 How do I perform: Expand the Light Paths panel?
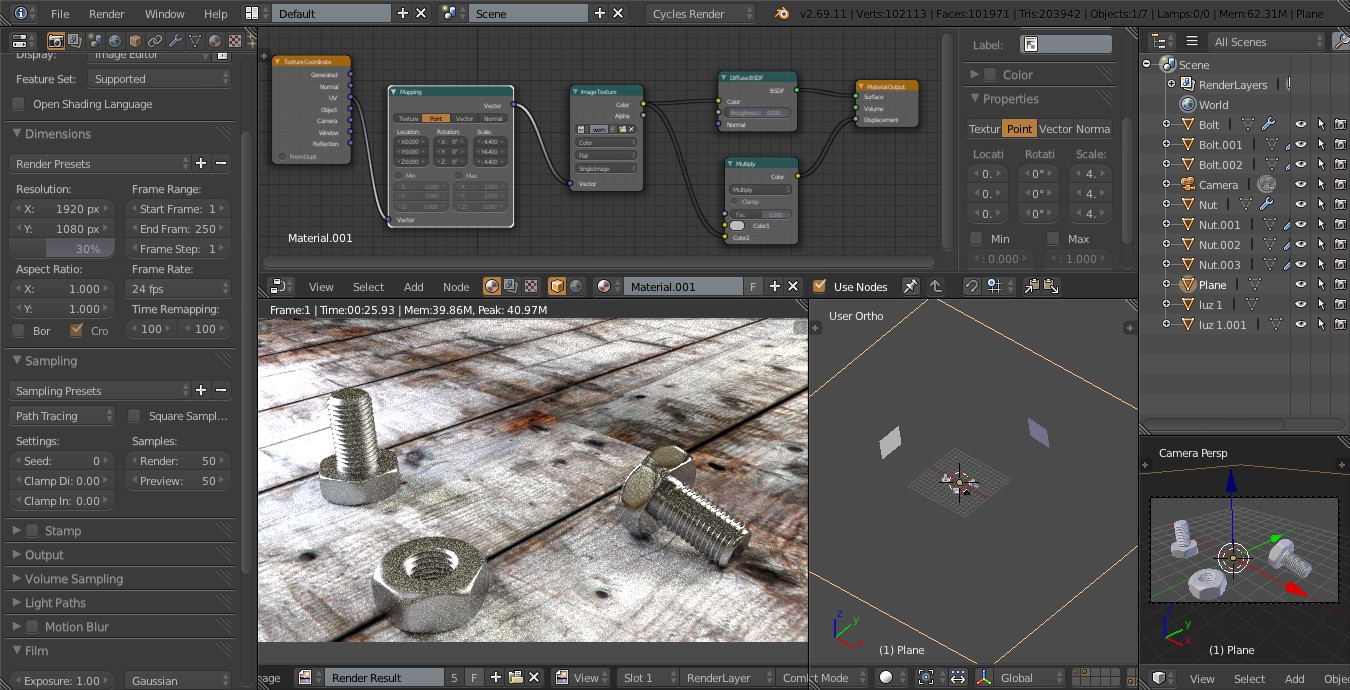pos(55,603)
